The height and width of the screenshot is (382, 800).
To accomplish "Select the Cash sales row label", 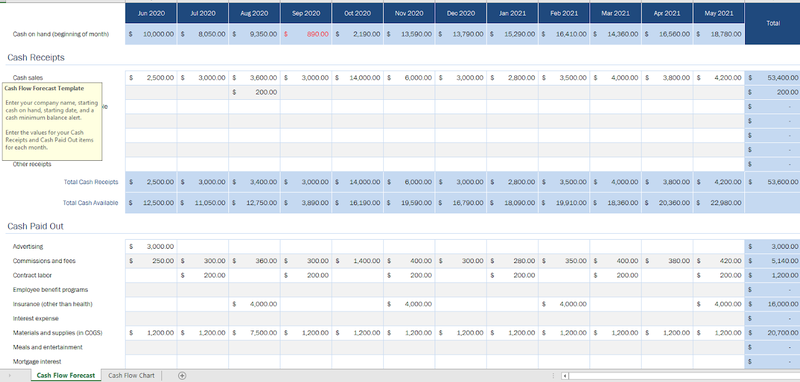I will [28, 78].
